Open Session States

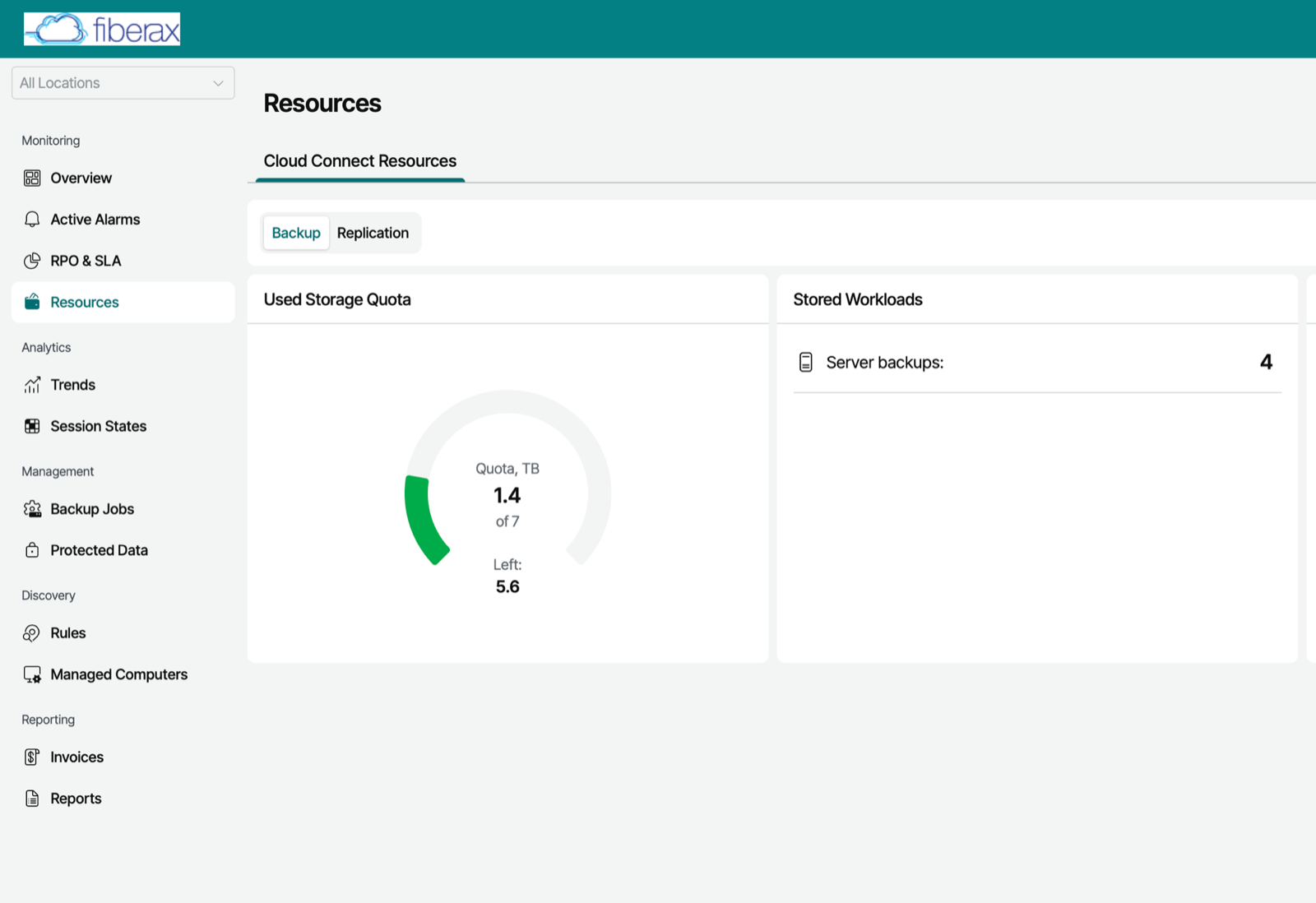coord(123,426)
